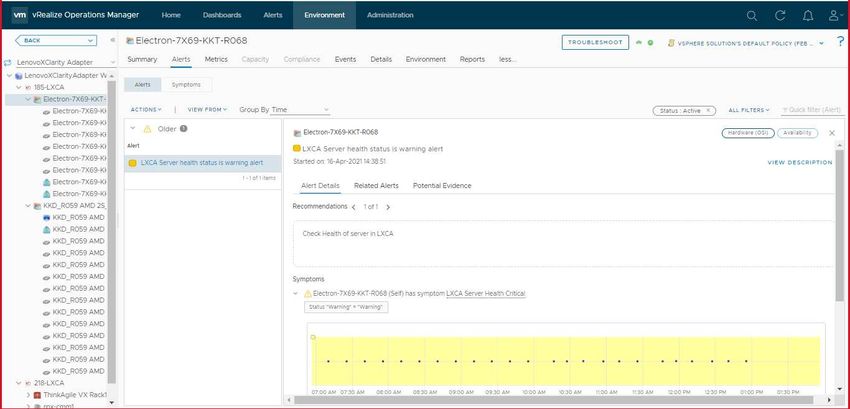Open the Potential Evidence tab
Image resolution: width=850 pixels, height=409 pixels.
pyautogui.click(x=442, y=186)
